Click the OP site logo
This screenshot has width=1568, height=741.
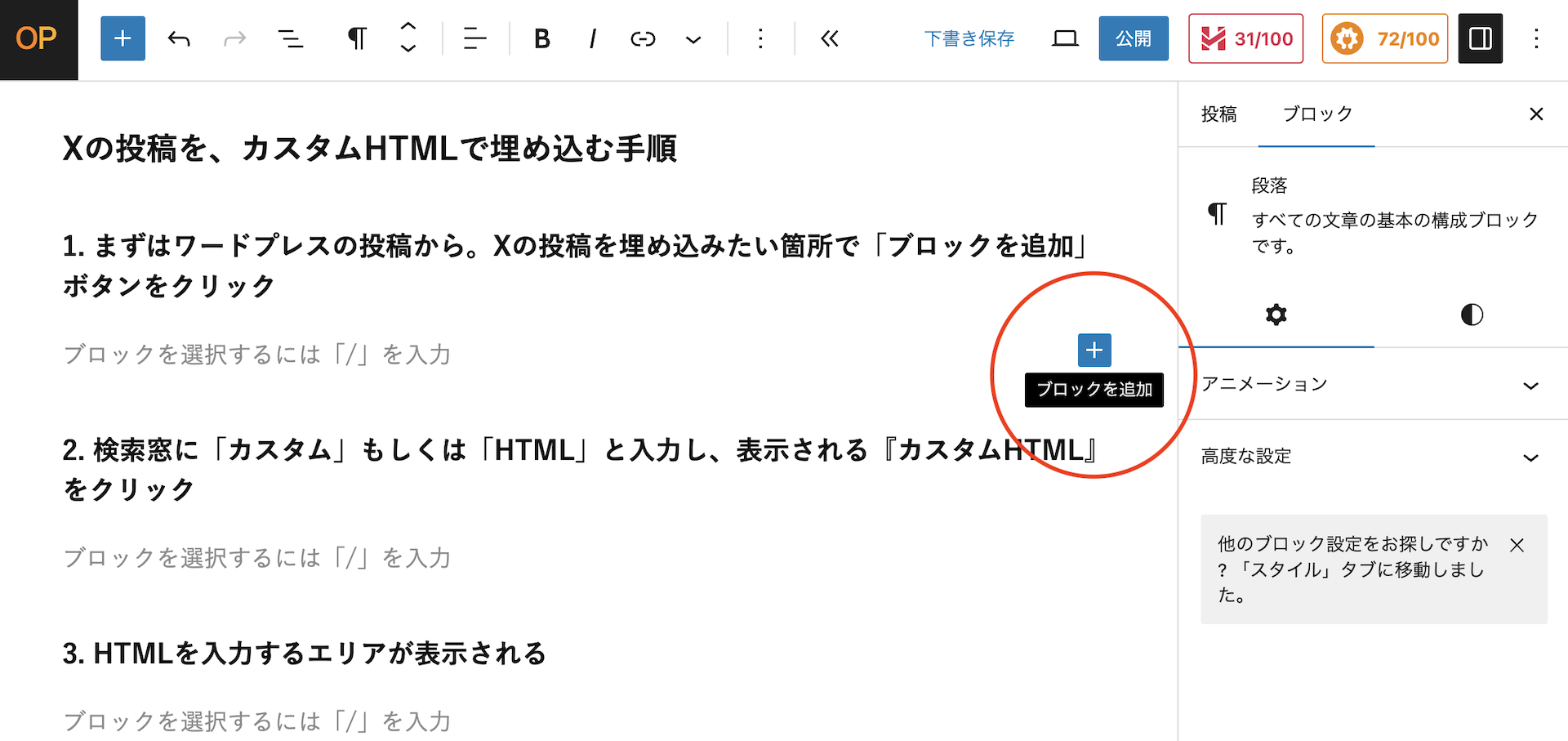tap(38, 39)
